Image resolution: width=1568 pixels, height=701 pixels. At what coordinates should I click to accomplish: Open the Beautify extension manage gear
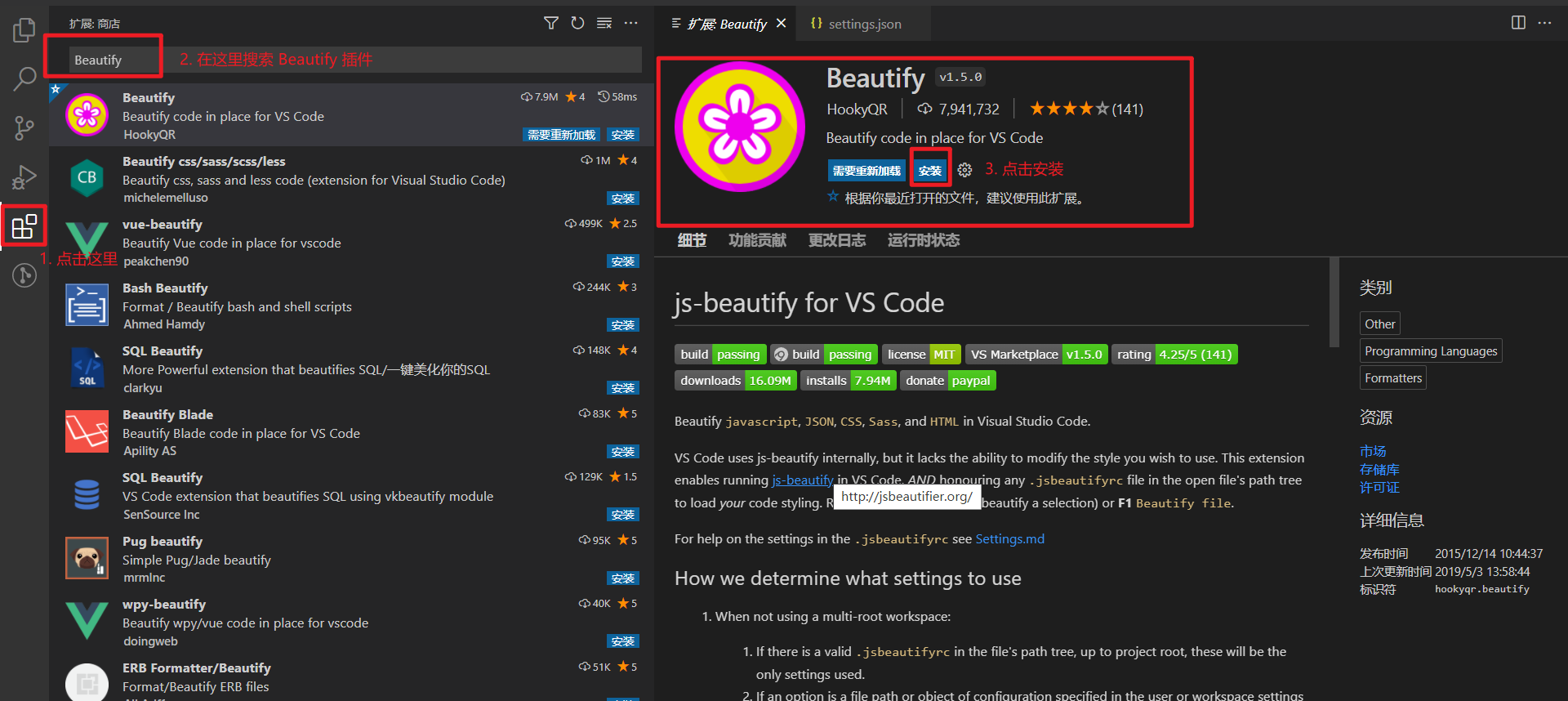(x=964, y=170)
